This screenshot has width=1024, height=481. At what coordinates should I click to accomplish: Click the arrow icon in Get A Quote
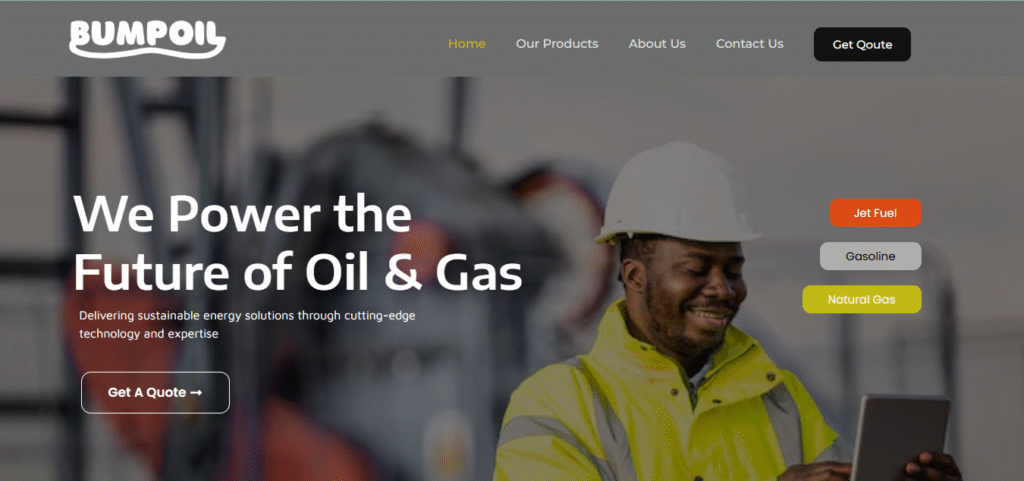point(196,393)
